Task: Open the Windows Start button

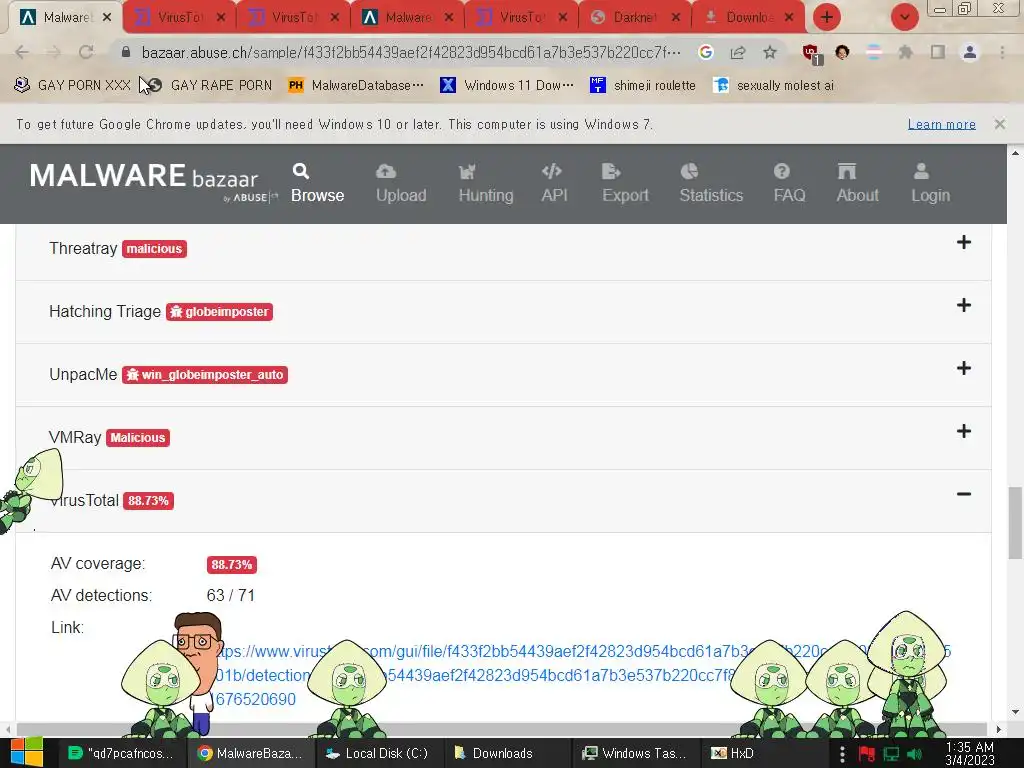Action: click(26, 752)
